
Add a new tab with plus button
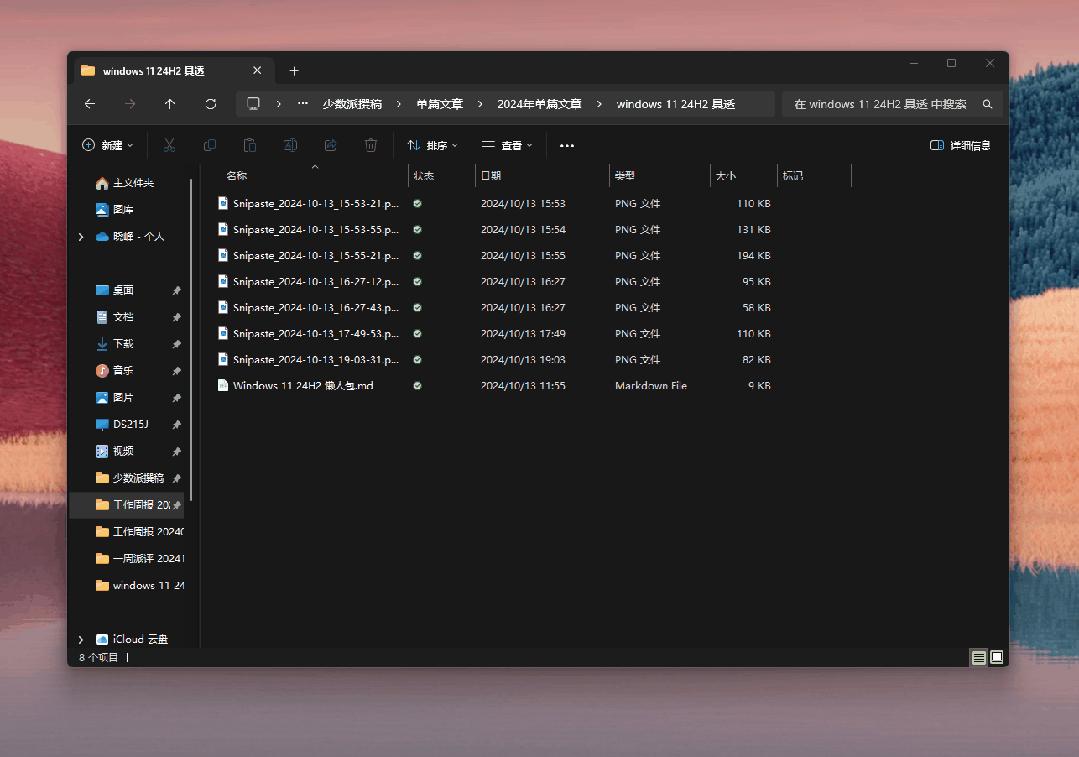294,71
